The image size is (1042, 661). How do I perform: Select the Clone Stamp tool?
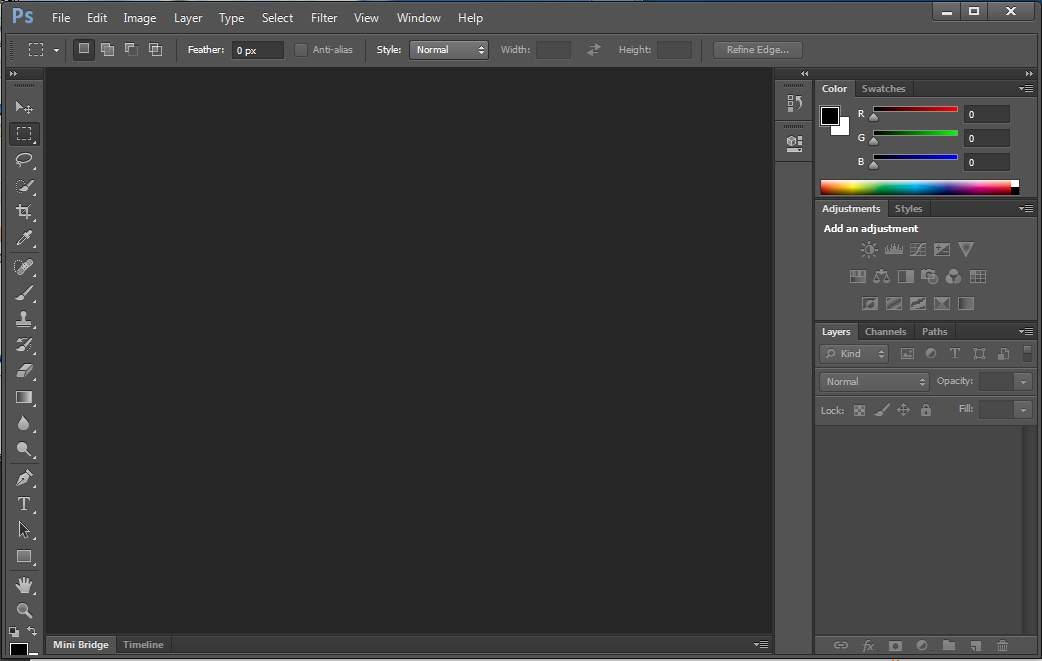(24, 319)
